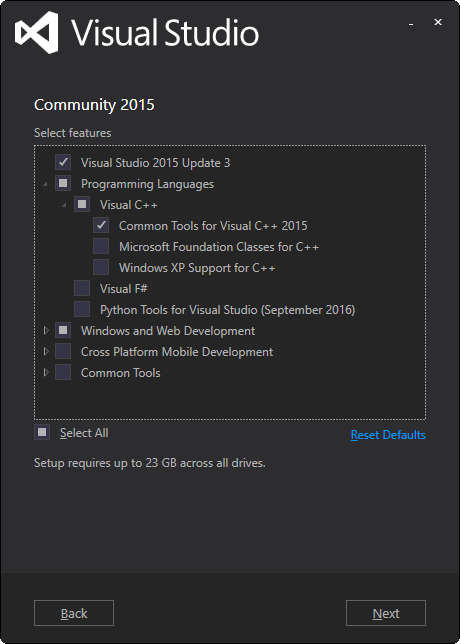Enable the Visual F# feature
The width and height of the screenshot is (460, 644).
point(82,288)
